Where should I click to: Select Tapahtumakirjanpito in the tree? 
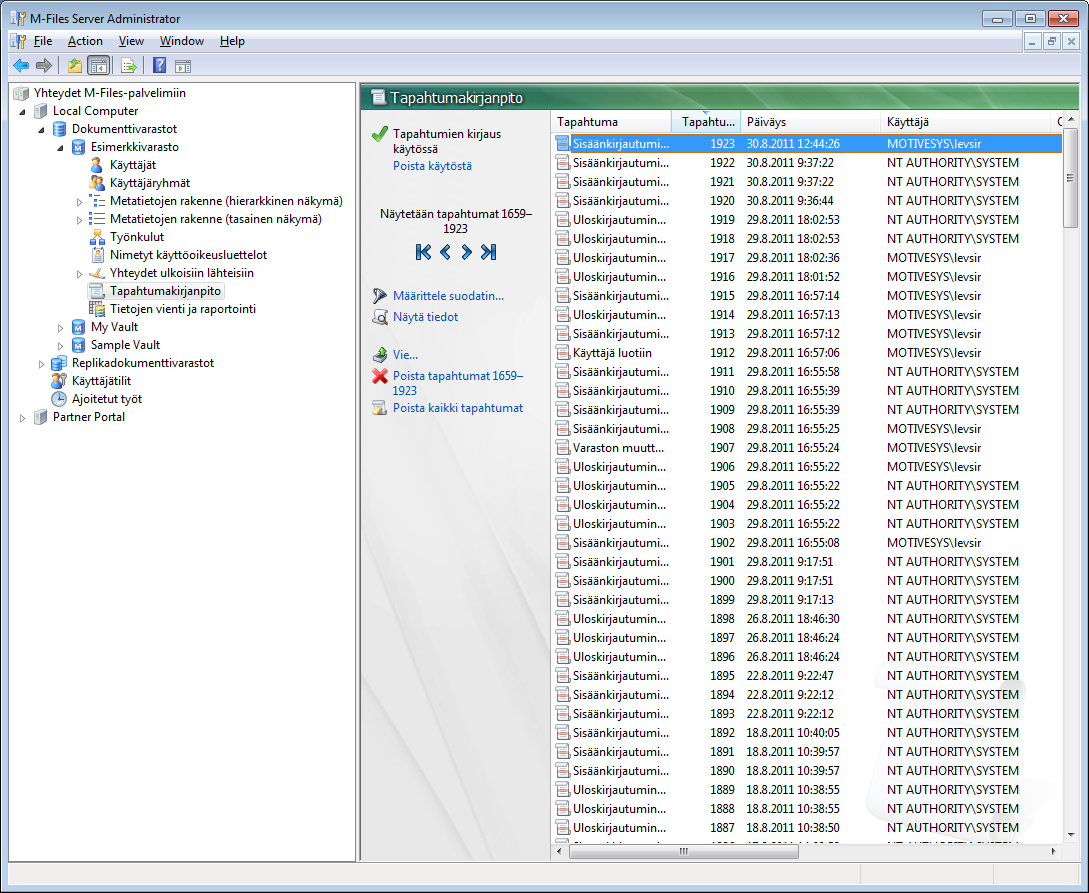tap(165, 291)
